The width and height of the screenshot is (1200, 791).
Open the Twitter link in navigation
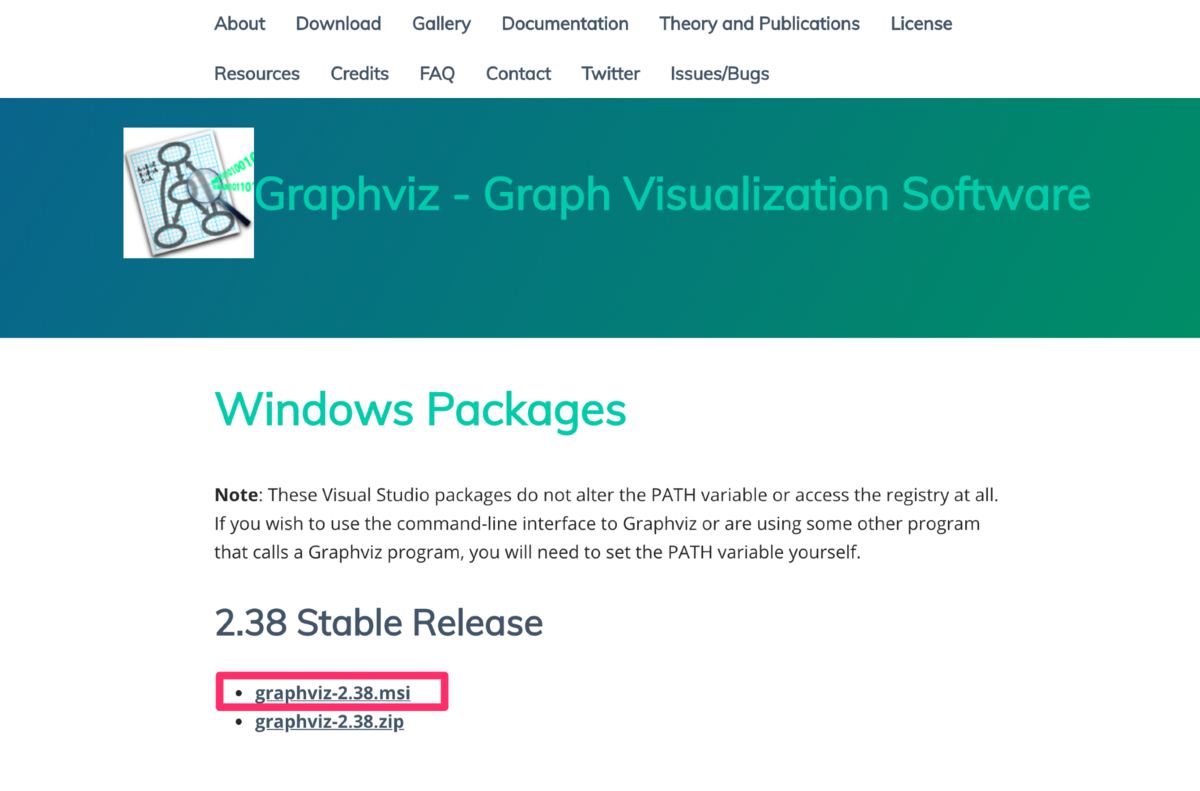click(x=610, y=74)
